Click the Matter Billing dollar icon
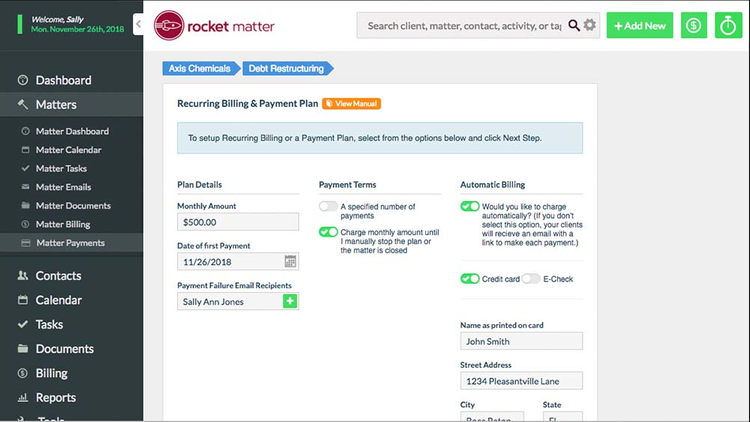The height and width of the screenshot is (422, 750). tap(25, 224)
